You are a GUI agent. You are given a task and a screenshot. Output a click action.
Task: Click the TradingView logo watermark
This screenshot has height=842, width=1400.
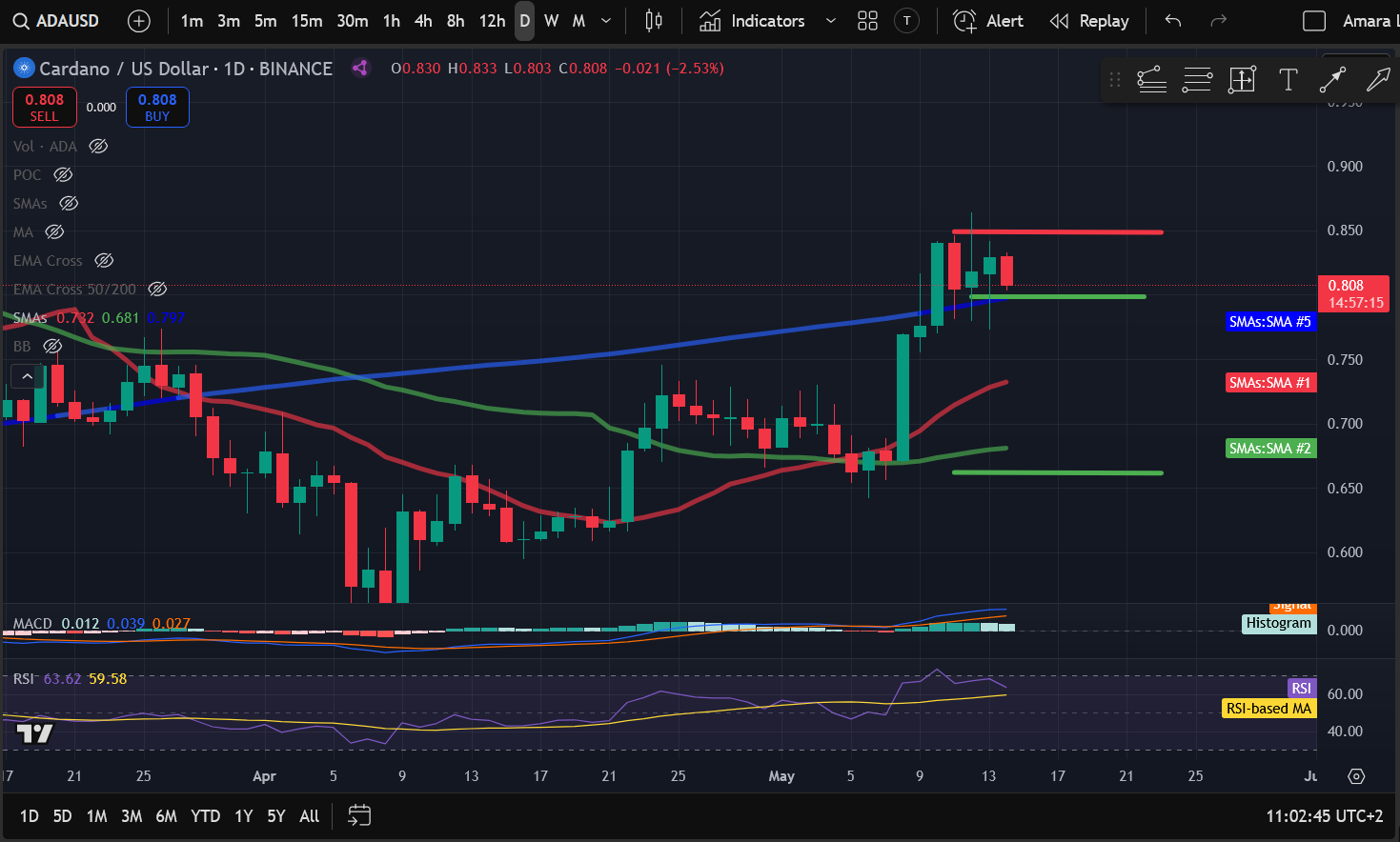click(x=35, y=733)
